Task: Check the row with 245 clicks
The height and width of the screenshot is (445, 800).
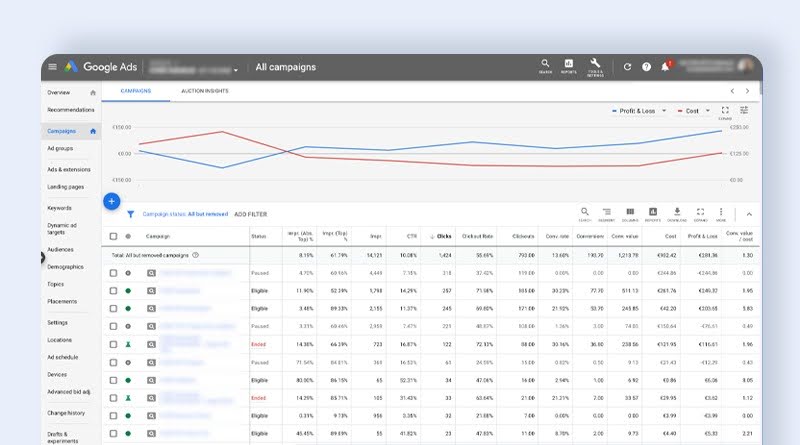Action: click(113, 309)
